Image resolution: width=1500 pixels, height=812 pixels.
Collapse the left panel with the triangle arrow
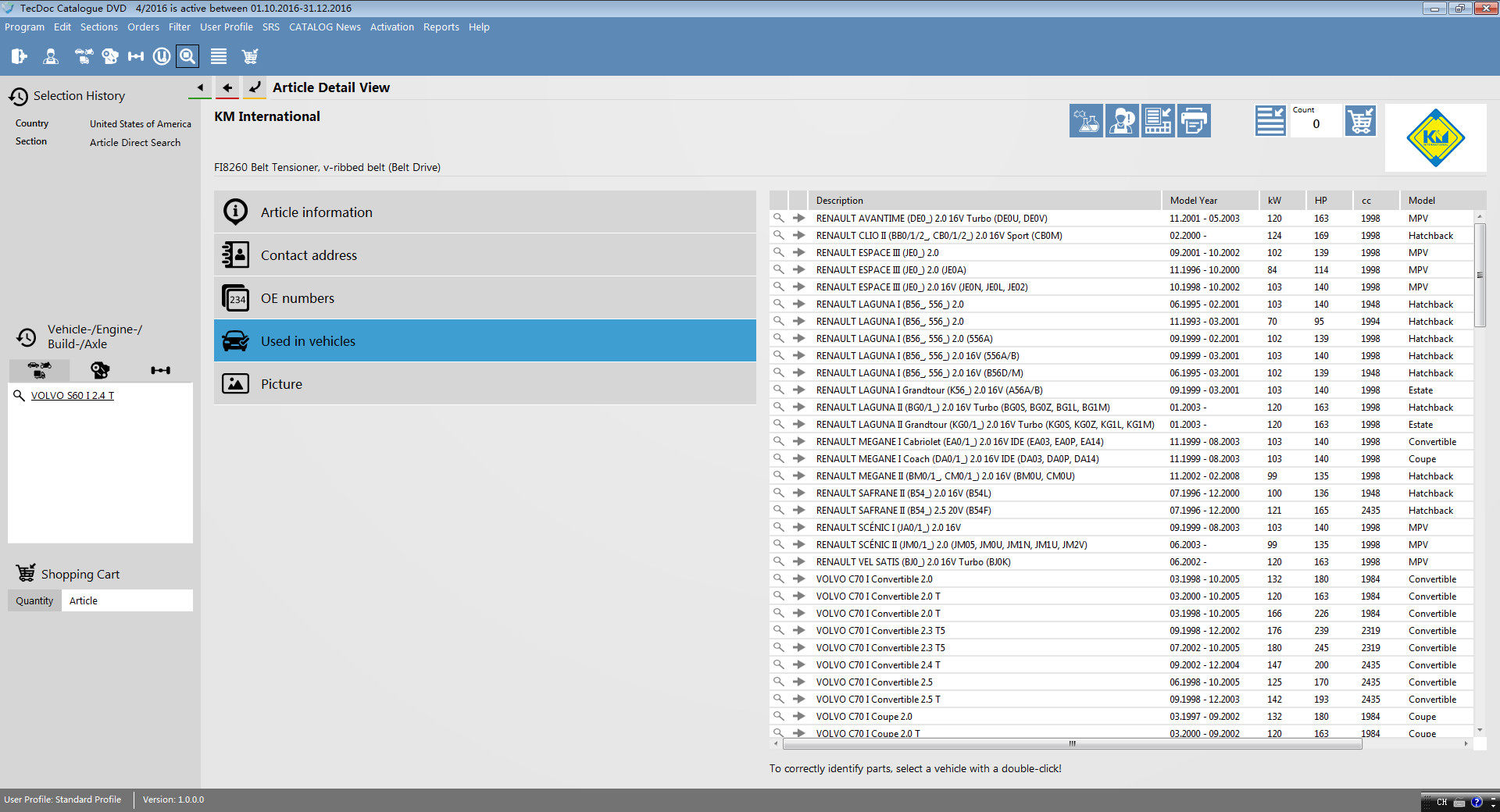200,87
